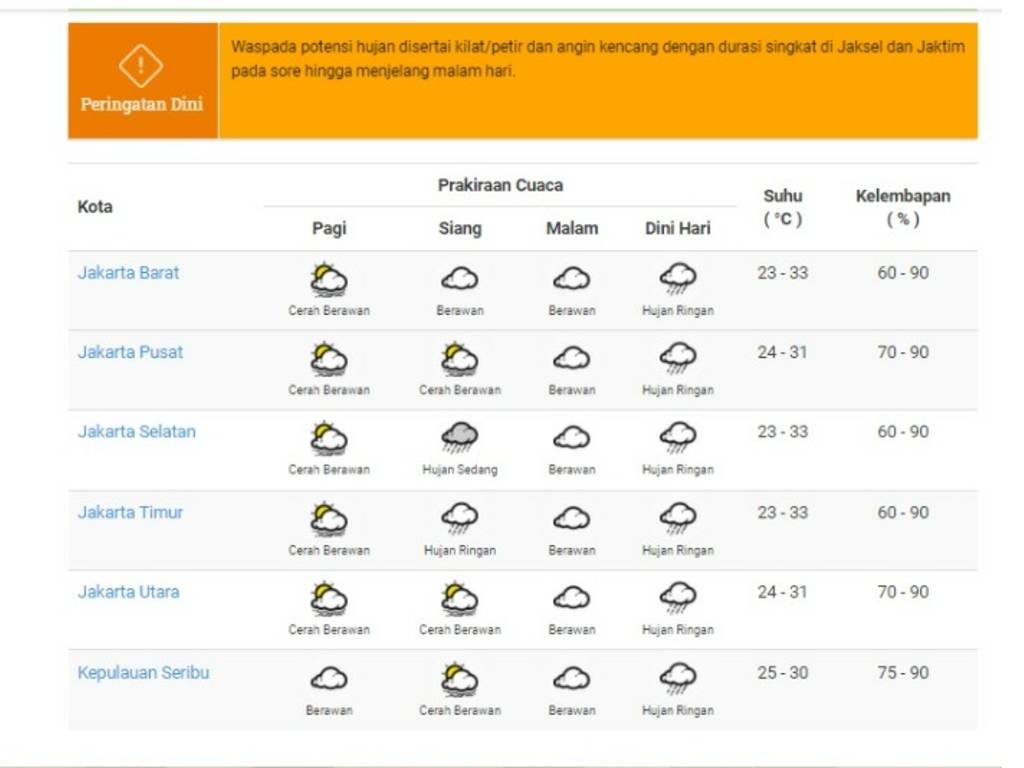The height and width of the screenshot is (768, 1024).
Task: Open the Kepulauan Seribu link
Action: 143,673
